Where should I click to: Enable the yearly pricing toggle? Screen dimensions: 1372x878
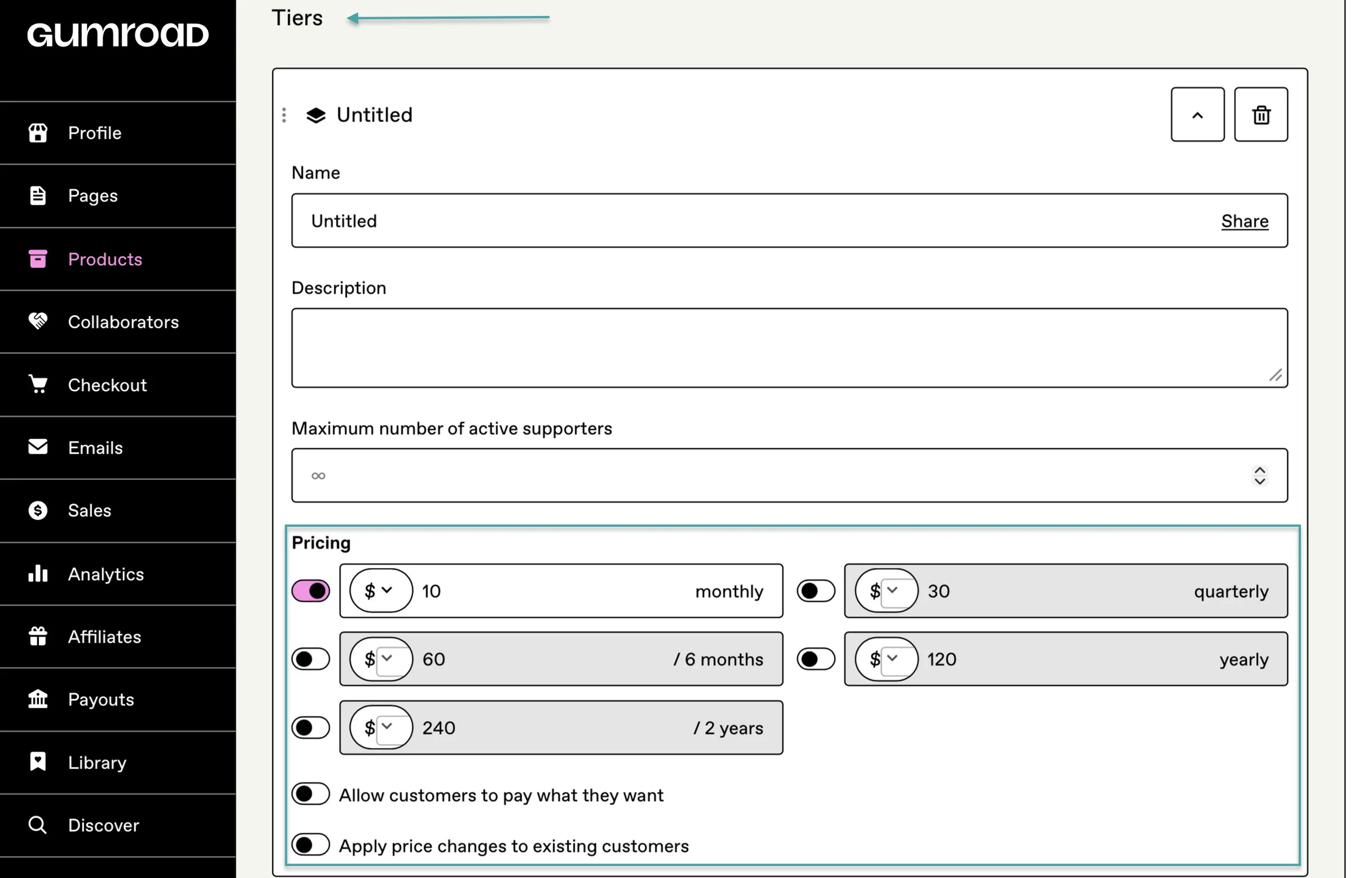(816, 659)
